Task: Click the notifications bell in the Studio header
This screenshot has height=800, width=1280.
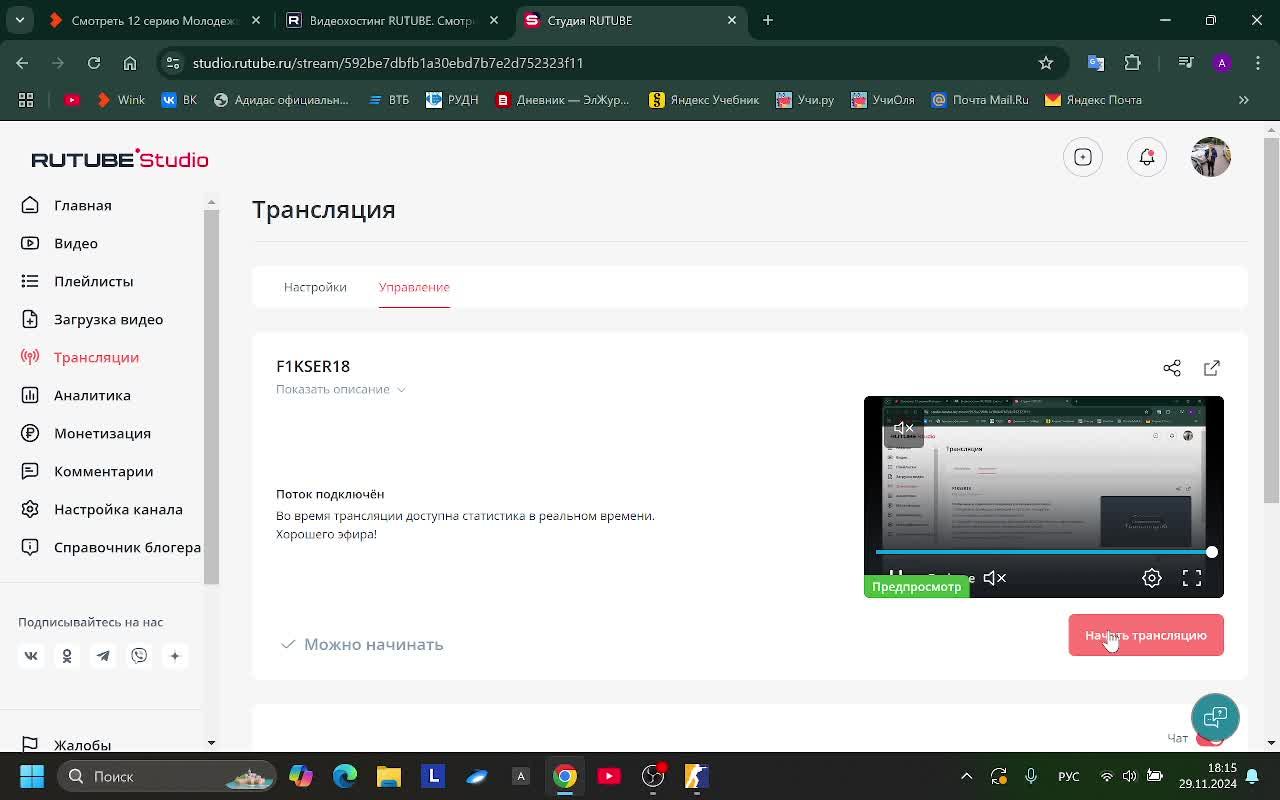Action: [1147, 157]
